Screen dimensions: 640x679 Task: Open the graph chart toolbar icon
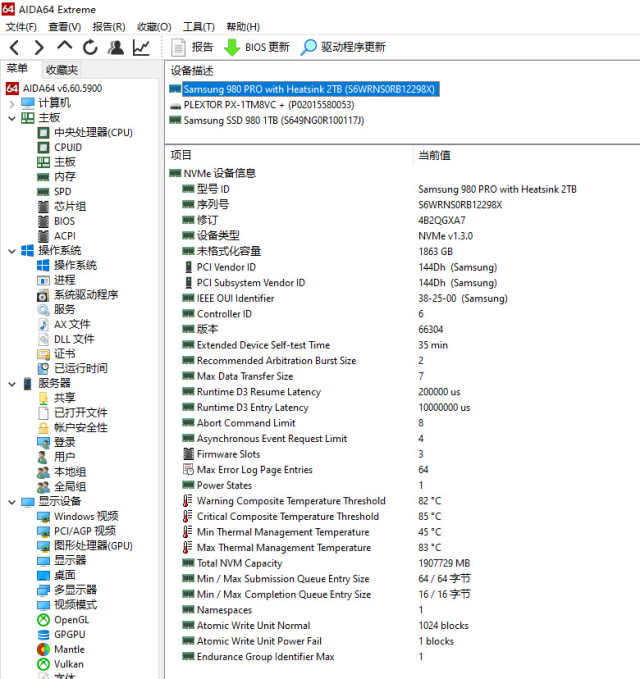(142, 47)
